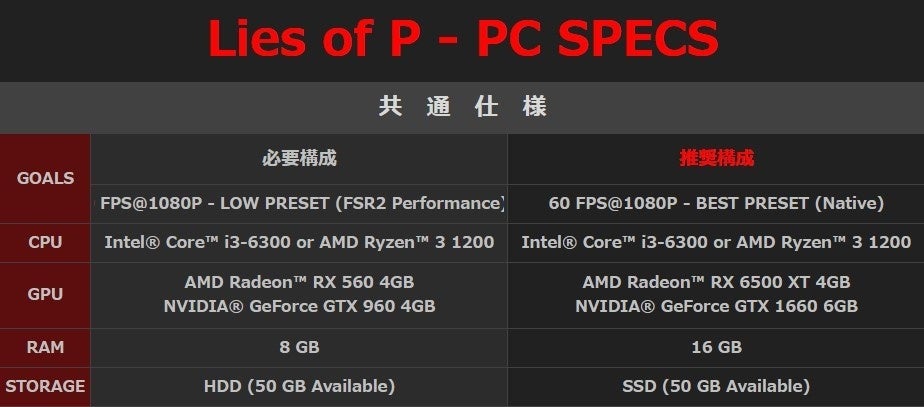Click AMD Radeon RX 560 4GB text
Image resolution: width=924 pixels, height=407 pixels.
299,282
